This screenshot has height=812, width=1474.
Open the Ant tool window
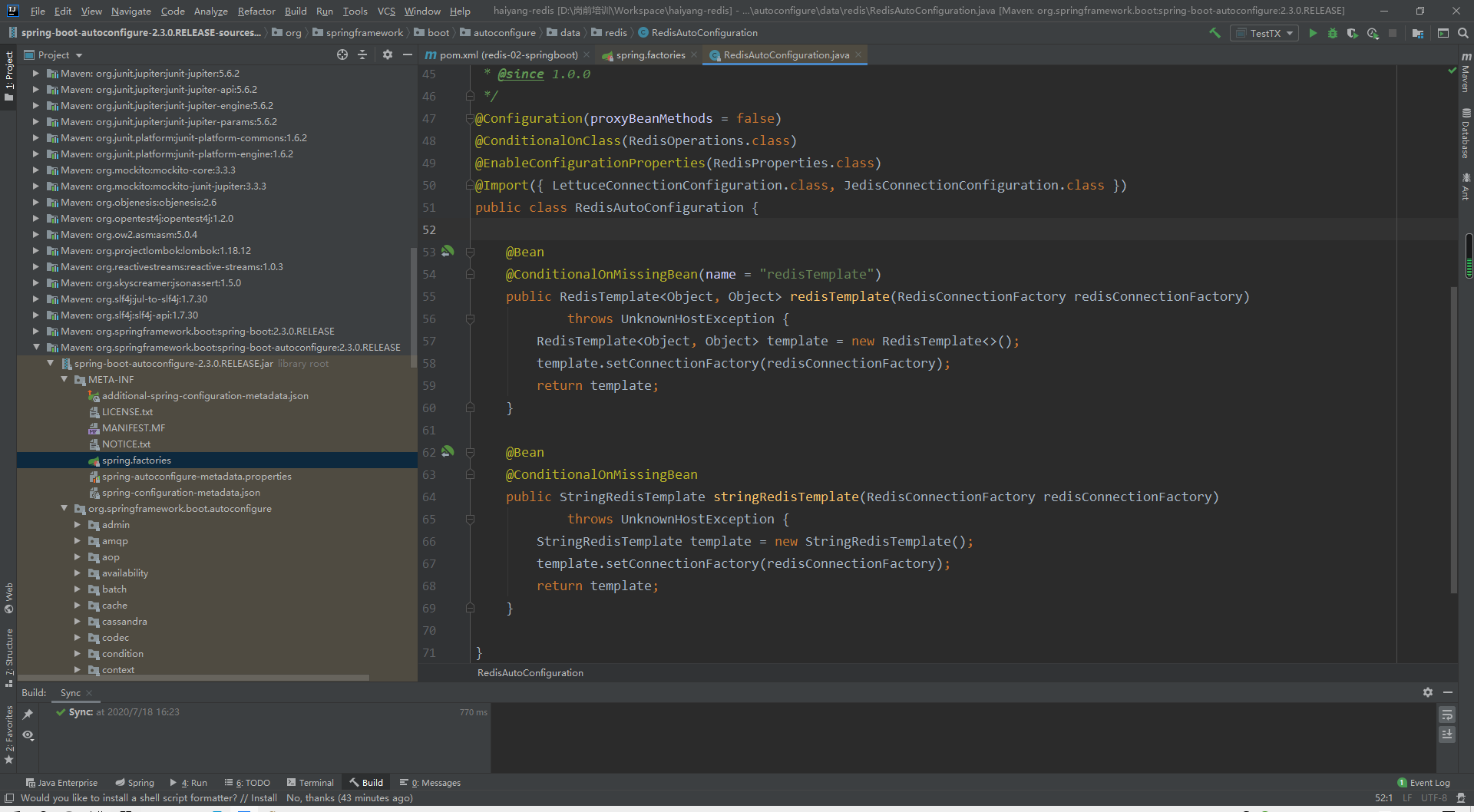1466,186
